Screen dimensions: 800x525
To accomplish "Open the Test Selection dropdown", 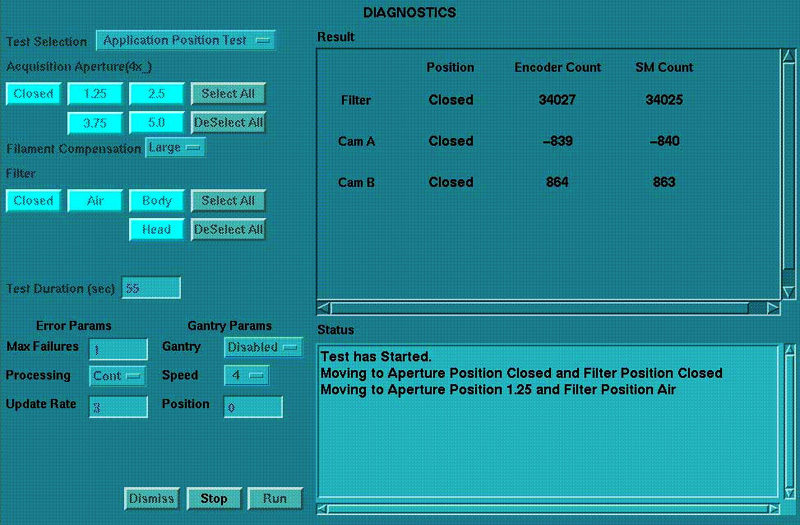I will point(186,41).
